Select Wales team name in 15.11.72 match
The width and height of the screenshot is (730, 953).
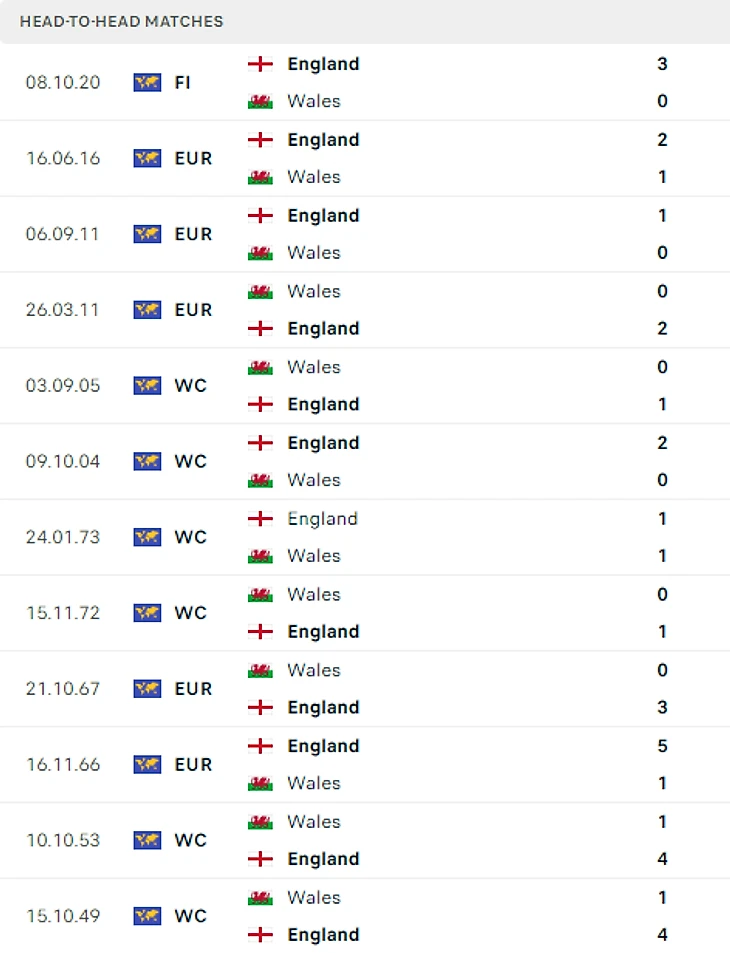click(x=313, y=594)
